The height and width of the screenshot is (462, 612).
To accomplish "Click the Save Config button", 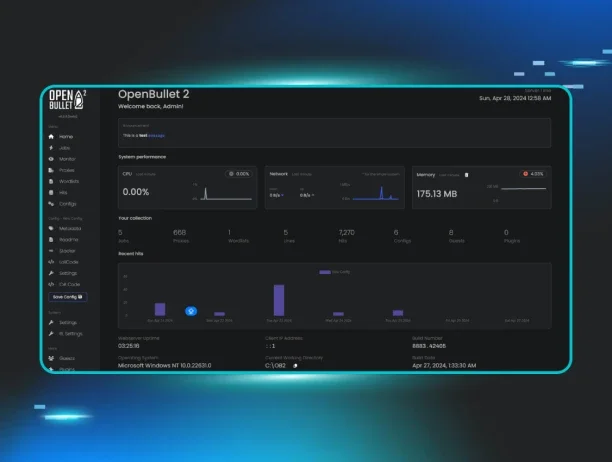I will [68, 297].
